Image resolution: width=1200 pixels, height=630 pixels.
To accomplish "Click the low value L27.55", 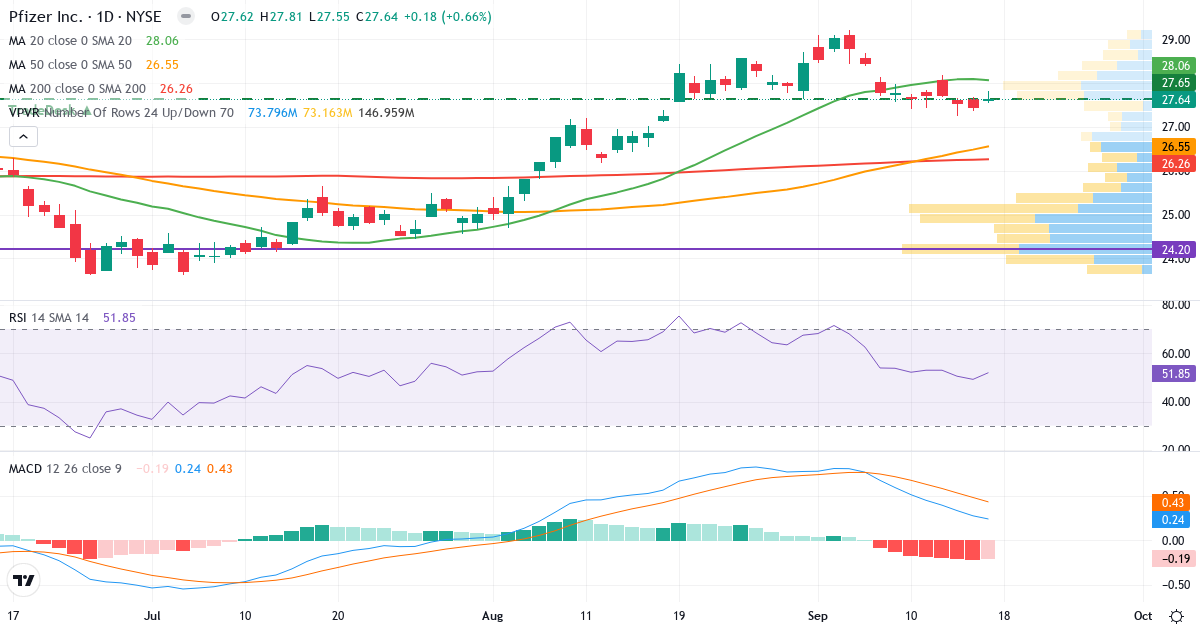I will (327, 17).
